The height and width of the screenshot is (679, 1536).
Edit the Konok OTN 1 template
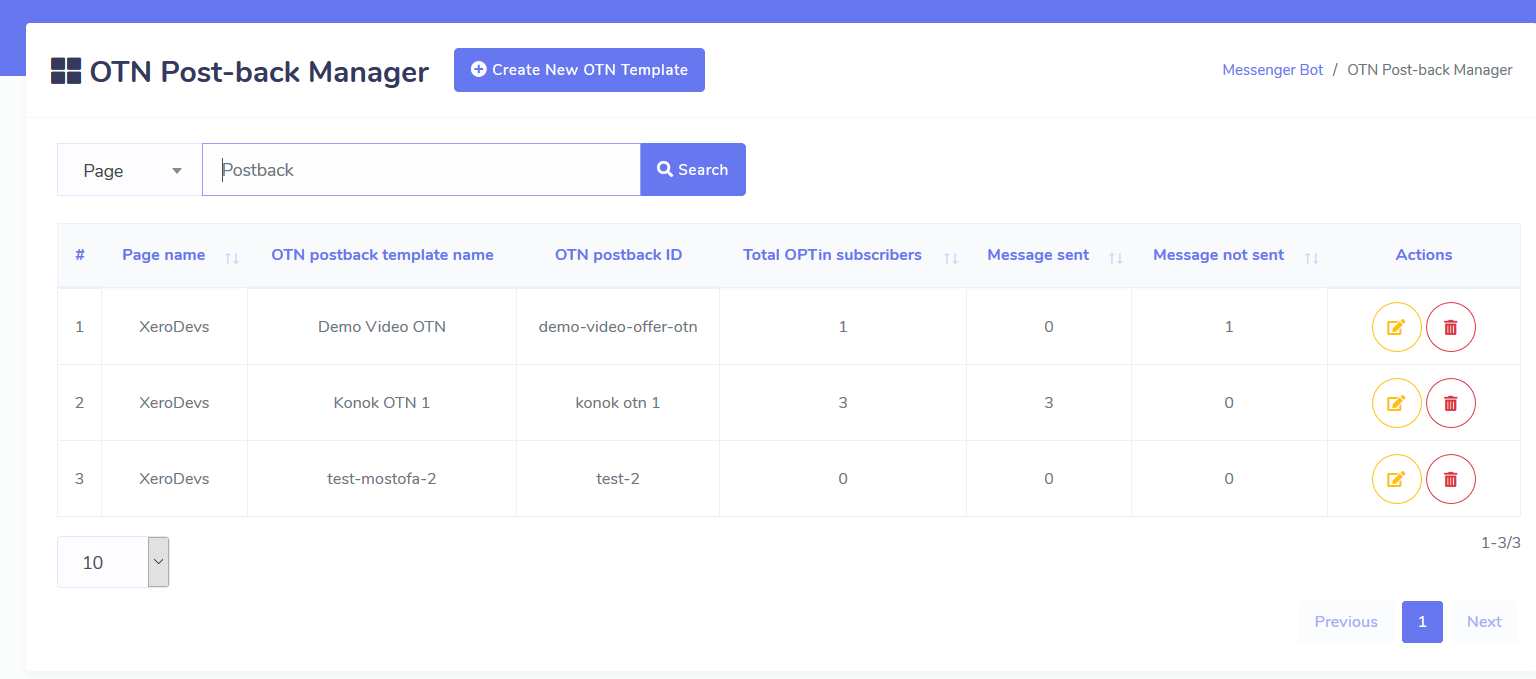(1396, 403)
